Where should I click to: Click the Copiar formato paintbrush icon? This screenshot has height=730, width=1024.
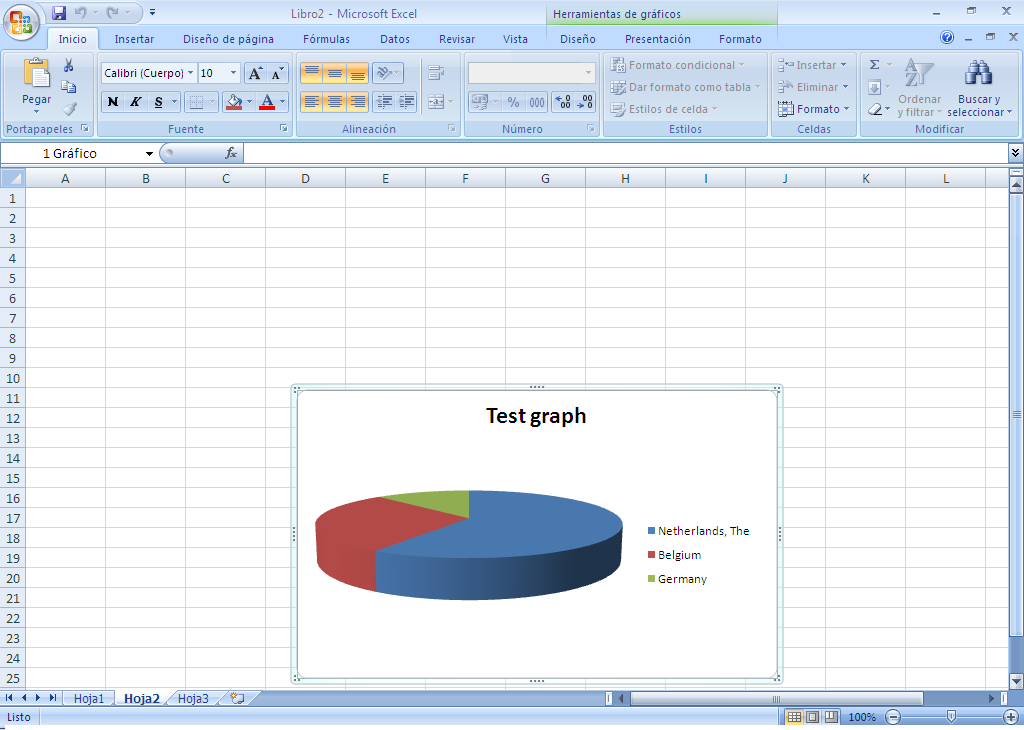[68, 109]
